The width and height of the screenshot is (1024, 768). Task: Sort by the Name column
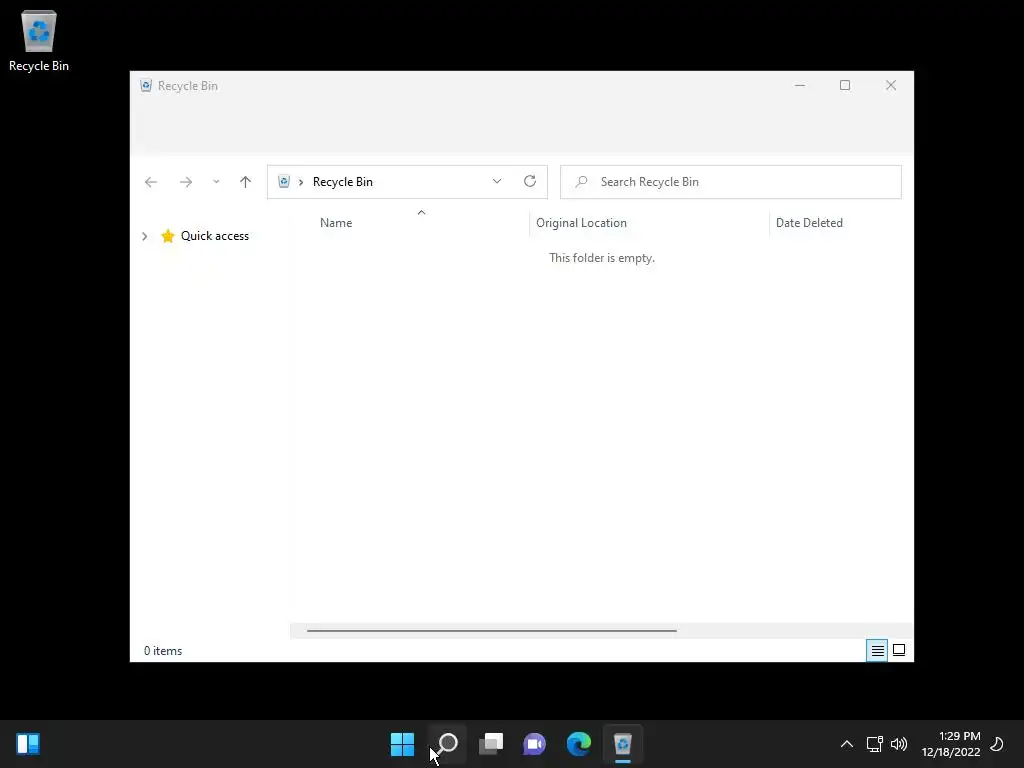[x=336, y=223]
